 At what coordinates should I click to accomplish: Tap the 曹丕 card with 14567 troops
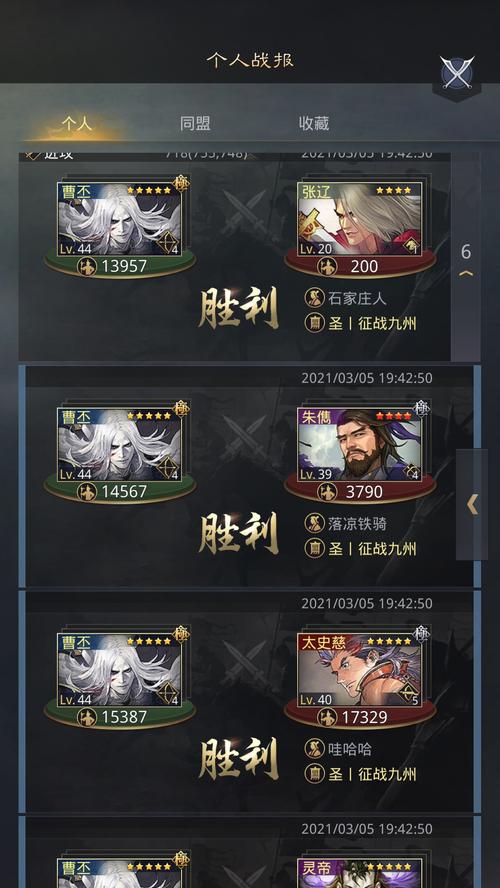pyautogui.click(x=119, y=445)
